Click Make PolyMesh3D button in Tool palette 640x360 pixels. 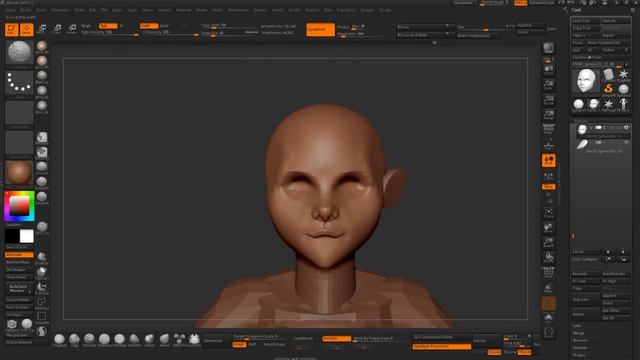(609, 43)
